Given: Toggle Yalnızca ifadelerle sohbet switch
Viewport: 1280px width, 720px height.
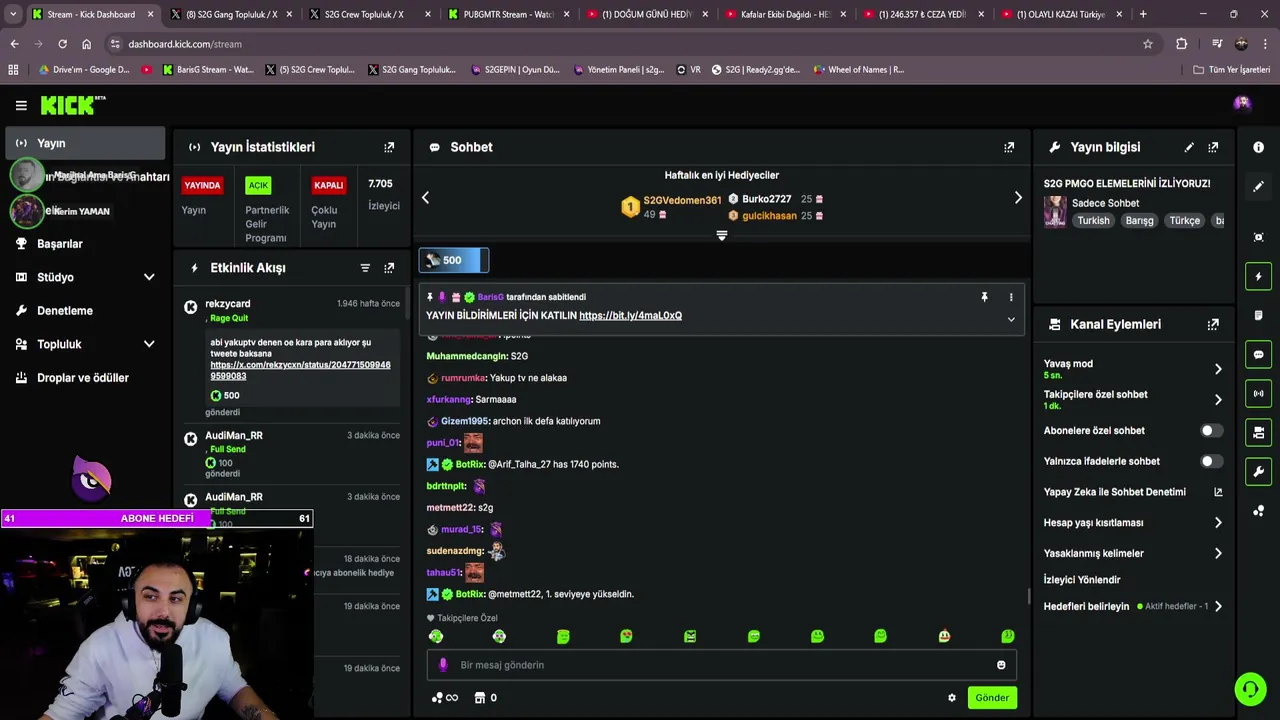Looking at the screenshot, I should click(x=1211, y=462).
